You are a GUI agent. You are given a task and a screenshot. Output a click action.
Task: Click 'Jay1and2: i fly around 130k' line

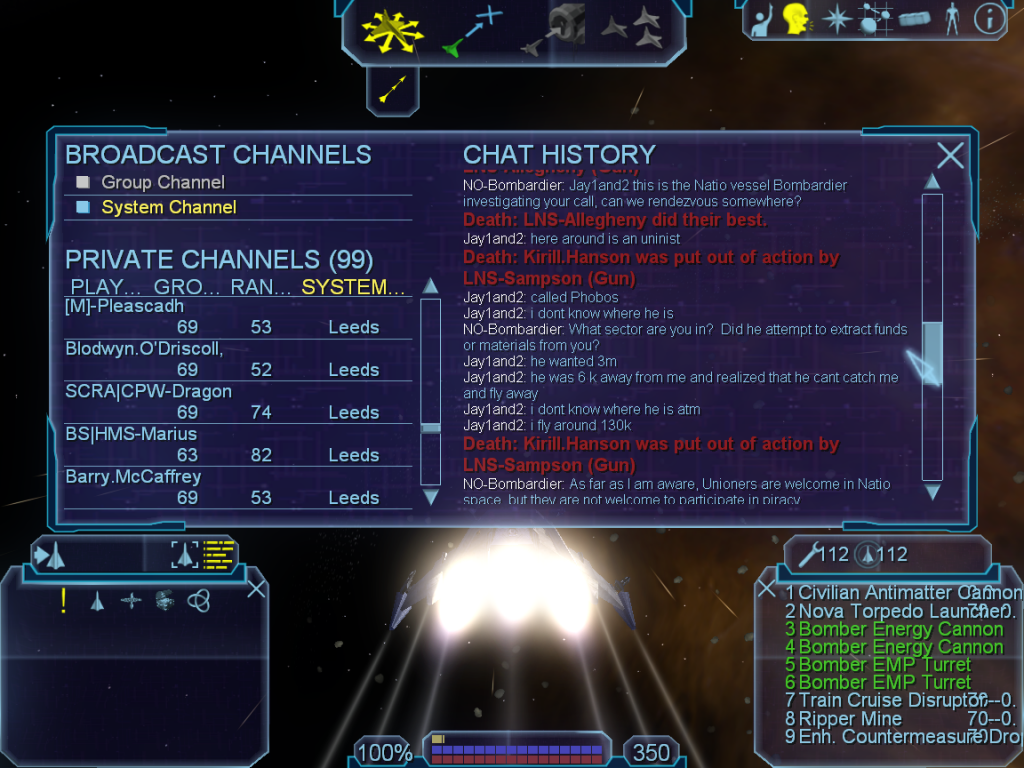(x=547, y=425)
